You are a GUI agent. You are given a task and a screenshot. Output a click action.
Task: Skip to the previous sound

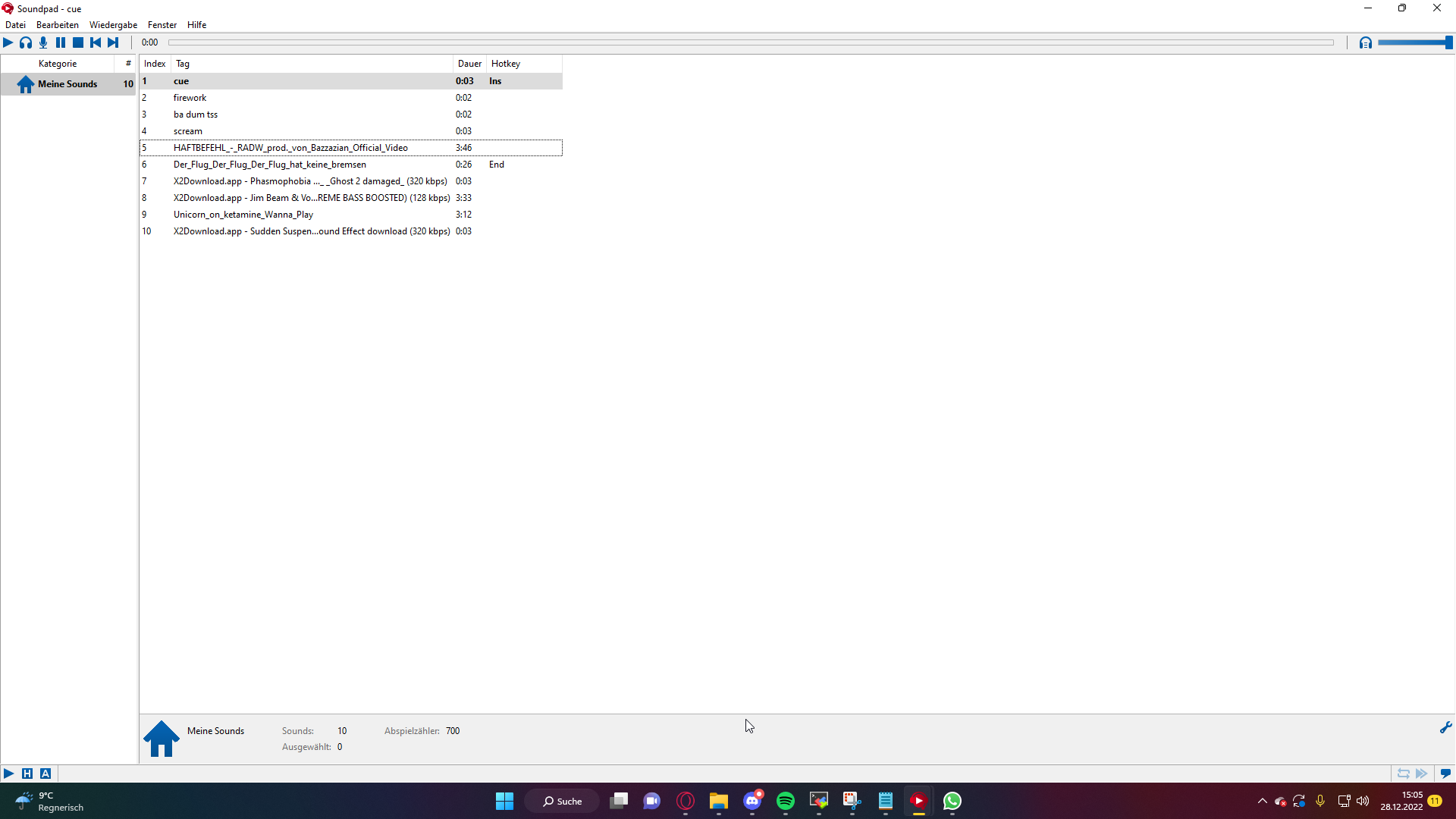[x=96, y=42]
